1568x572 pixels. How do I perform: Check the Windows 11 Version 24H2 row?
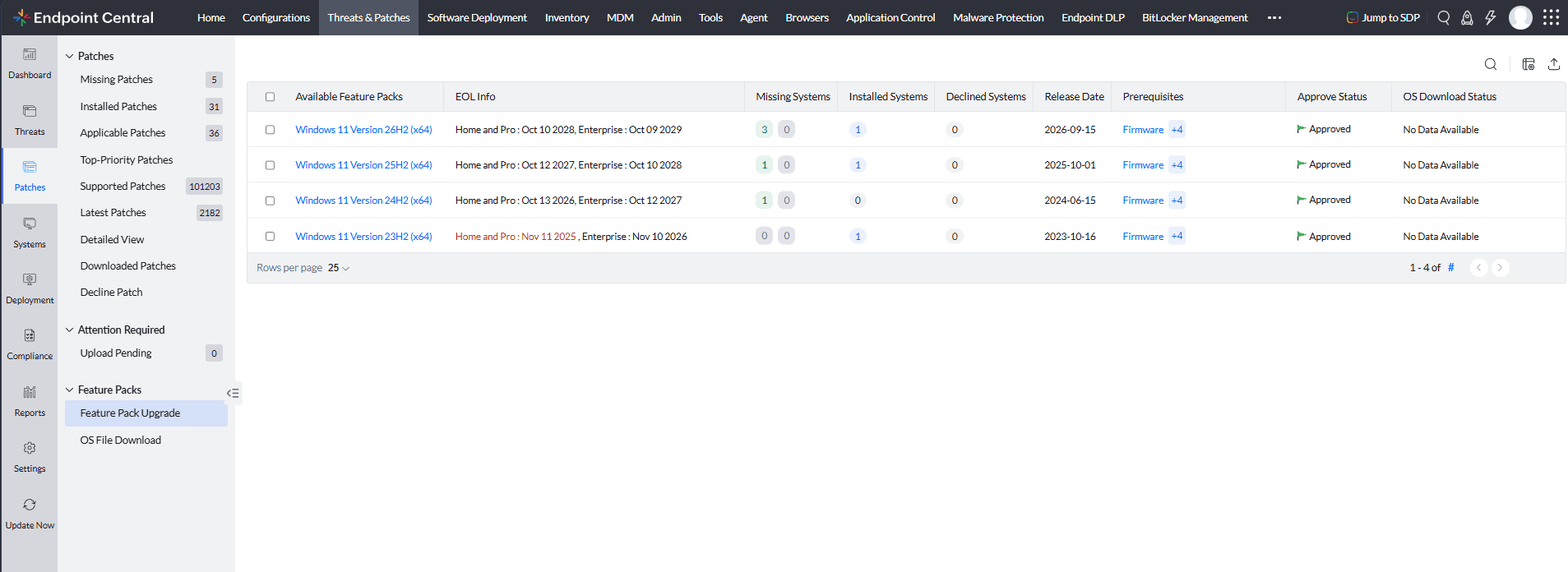(x=270, y=201)
